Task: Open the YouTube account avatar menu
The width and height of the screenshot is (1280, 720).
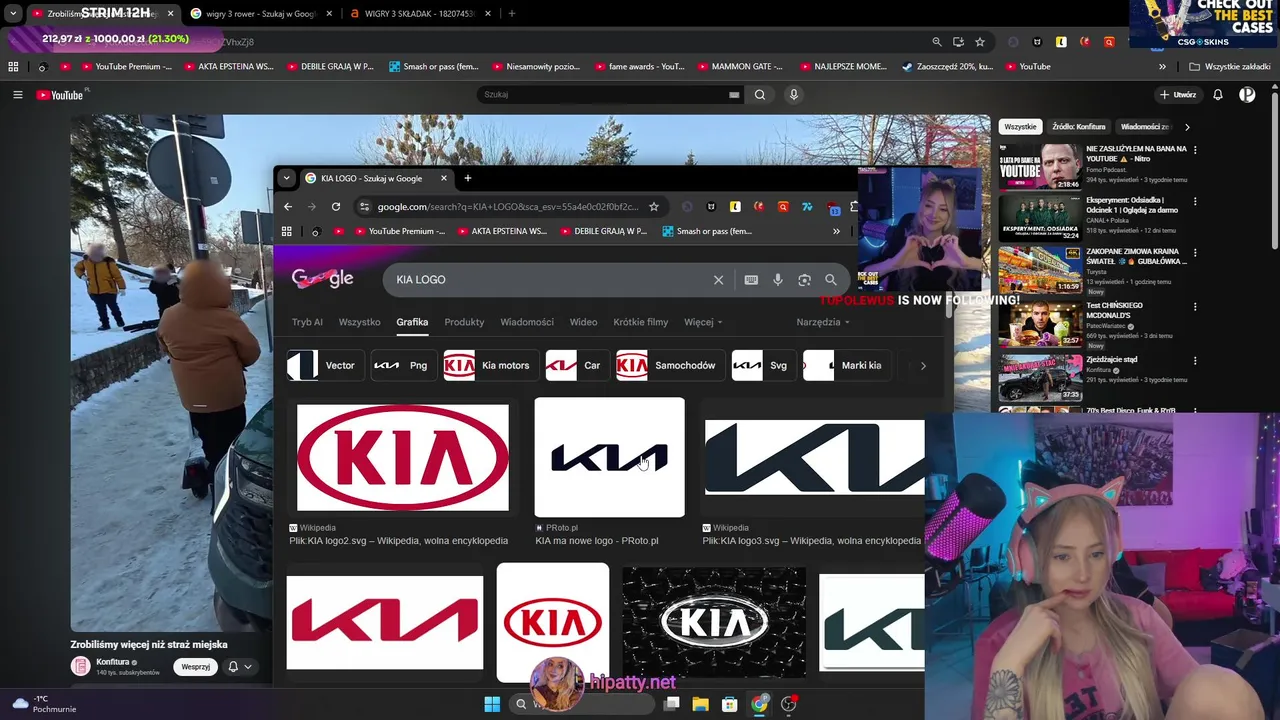Action: 1247,95
